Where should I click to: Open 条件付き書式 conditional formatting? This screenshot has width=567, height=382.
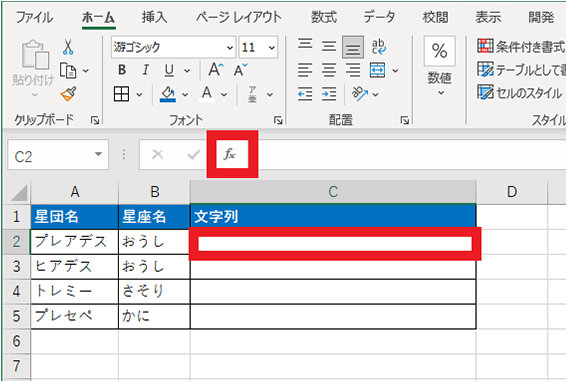coord(521,46)
